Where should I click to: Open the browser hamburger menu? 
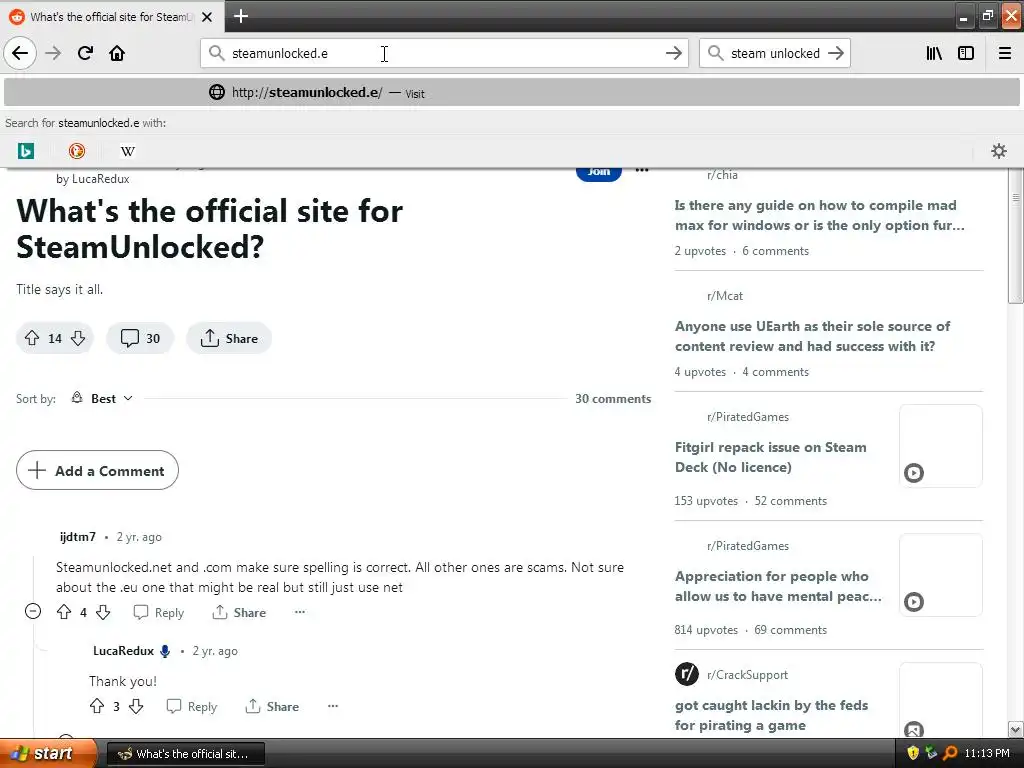click(x=1005, y=53)
